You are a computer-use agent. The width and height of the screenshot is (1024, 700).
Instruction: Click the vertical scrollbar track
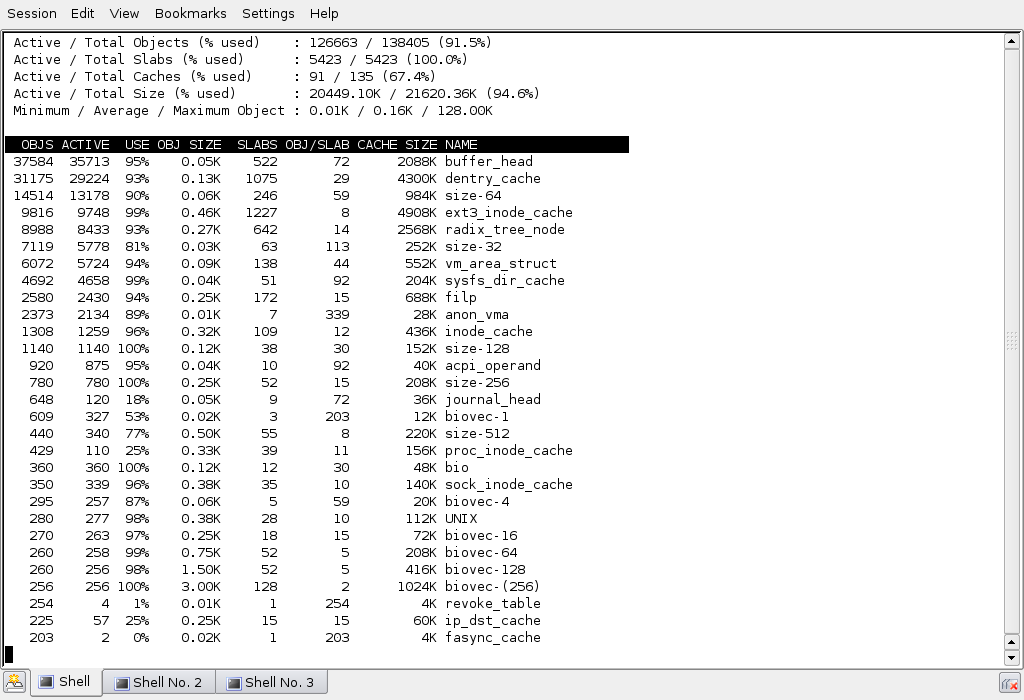[x=1011, y=342]
